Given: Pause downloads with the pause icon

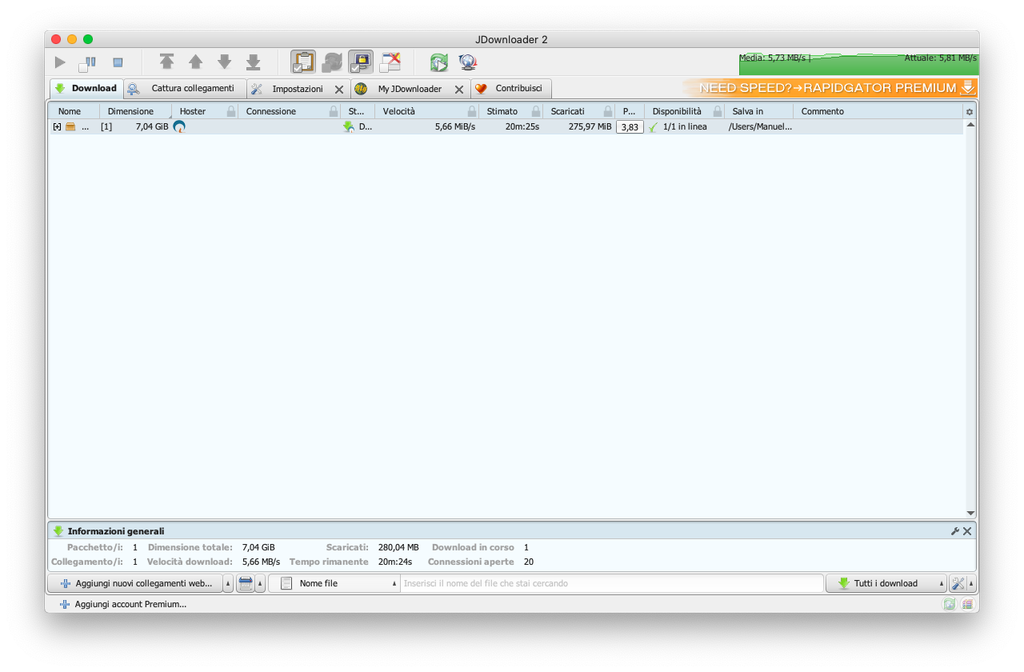Looking at the screenshot, I should [x=88, y=63].
